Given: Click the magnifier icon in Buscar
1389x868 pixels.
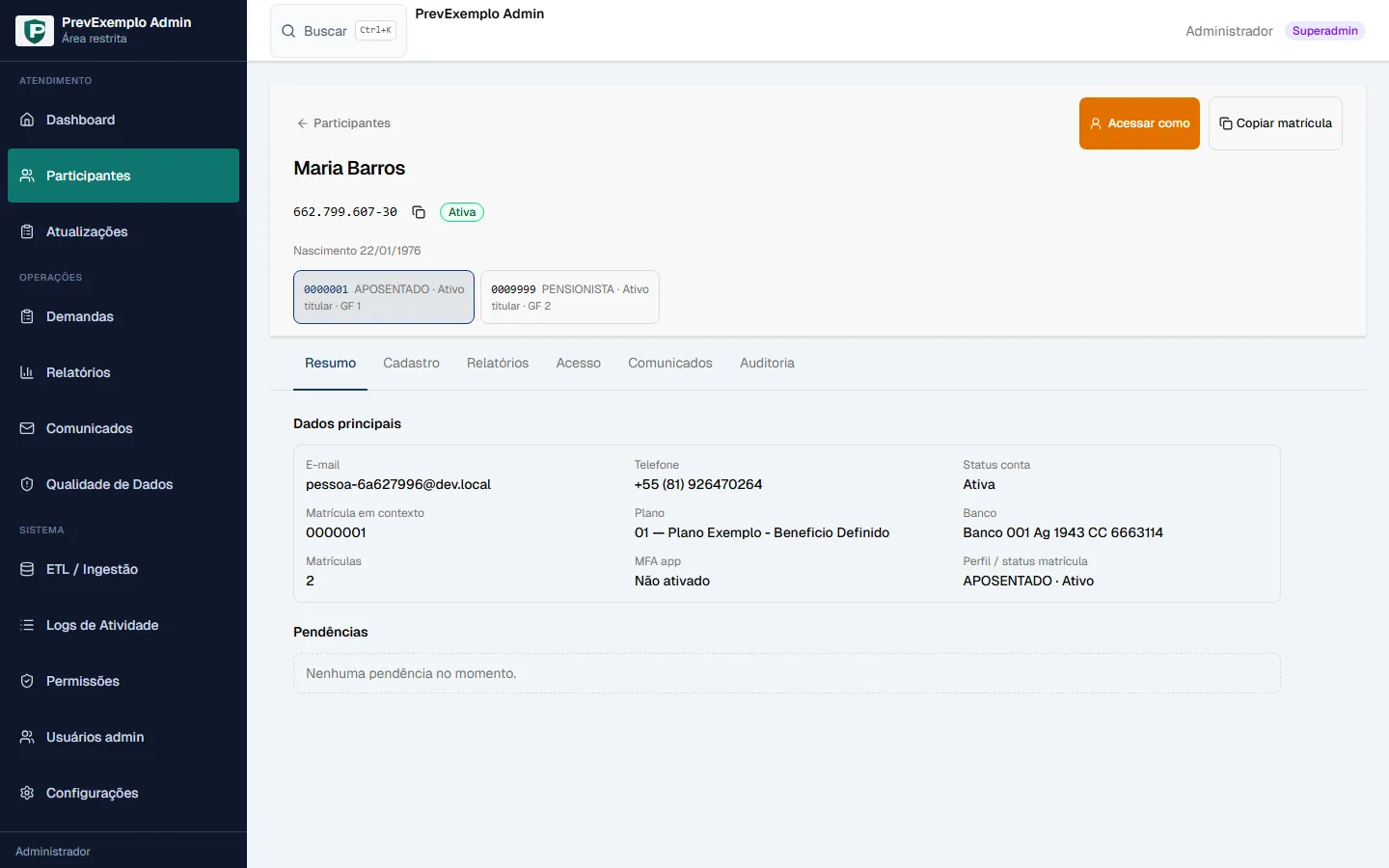Looking at the screenshot, I should pos(288,31).
